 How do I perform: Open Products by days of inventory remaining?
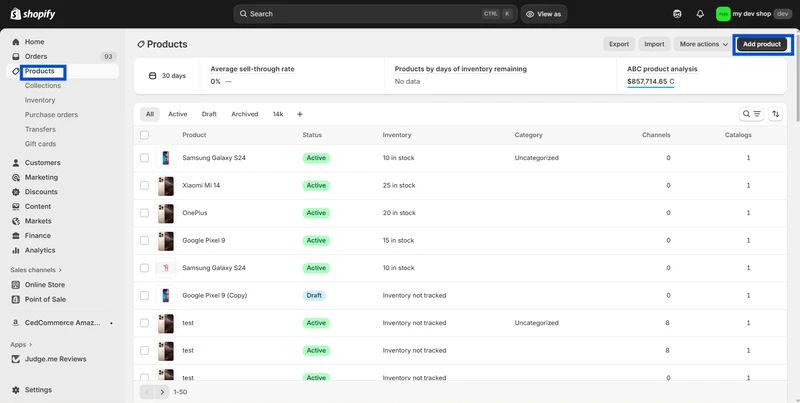click(x=461, y=69)
